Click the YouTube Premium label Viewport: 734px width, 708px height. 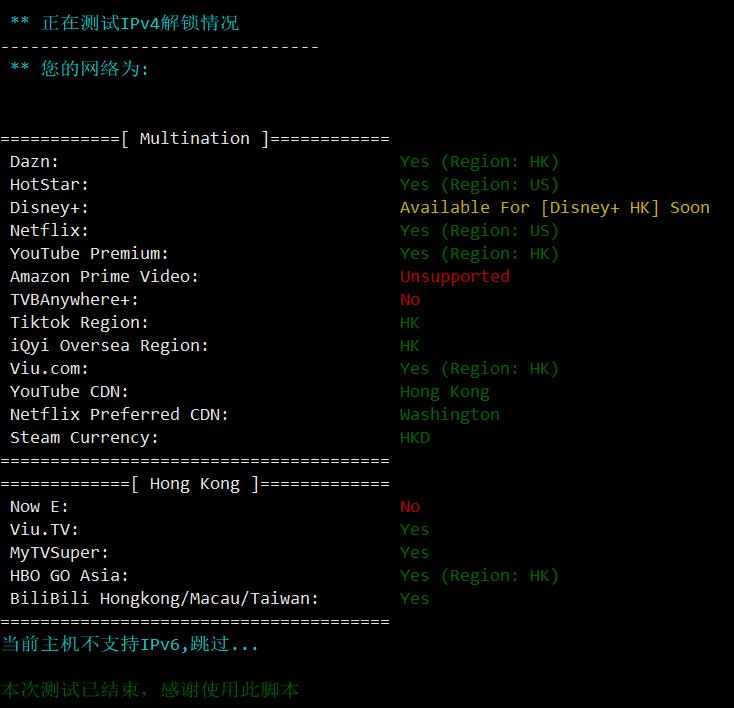90,253
